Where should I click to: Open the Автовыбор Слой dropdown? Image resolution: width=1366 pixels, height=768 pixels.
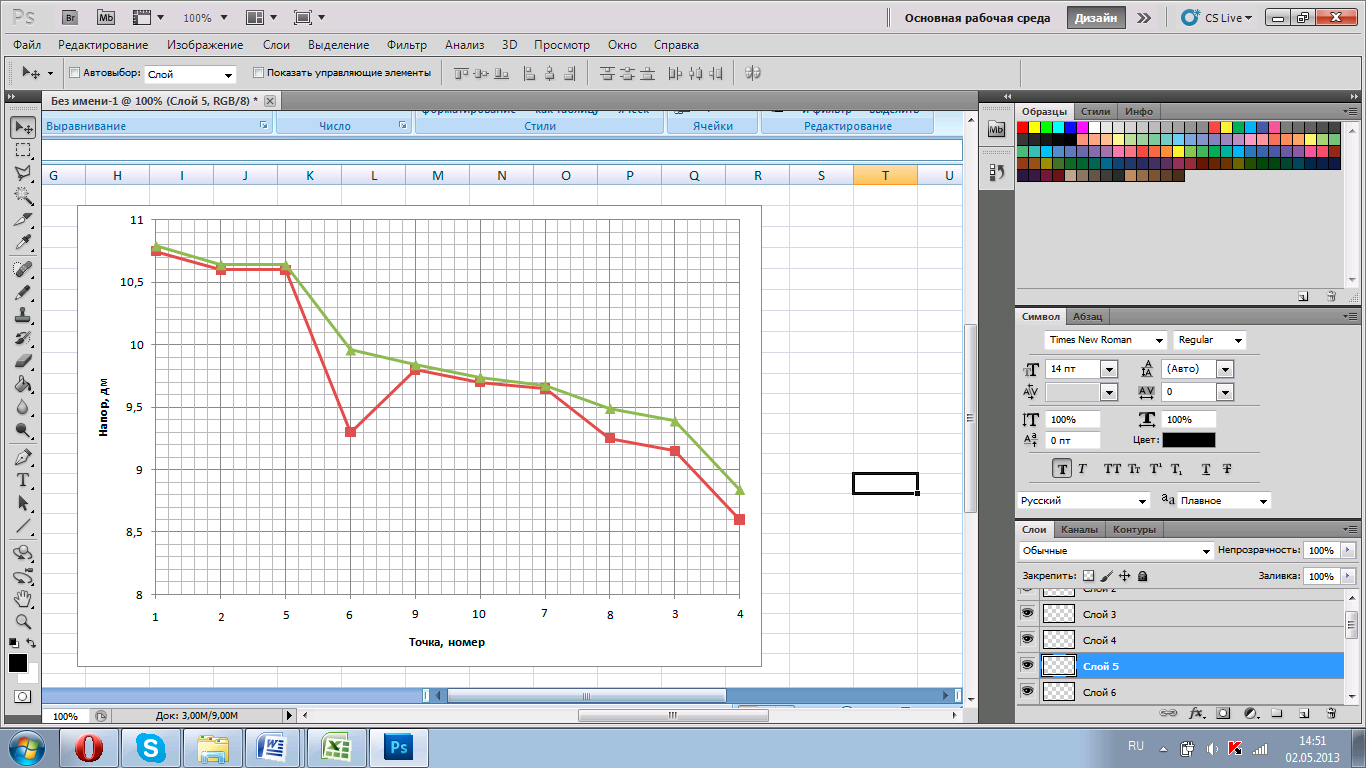click(x=229, y=75)
